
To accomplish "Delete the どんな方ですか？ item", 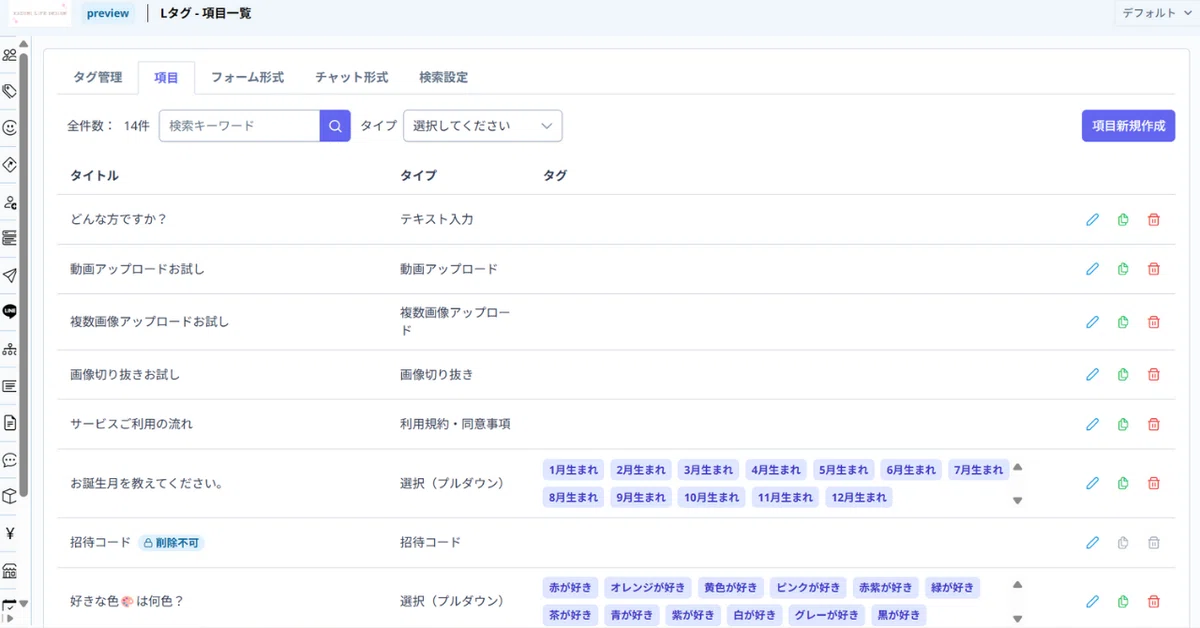I will click(x=1153, y=219).
